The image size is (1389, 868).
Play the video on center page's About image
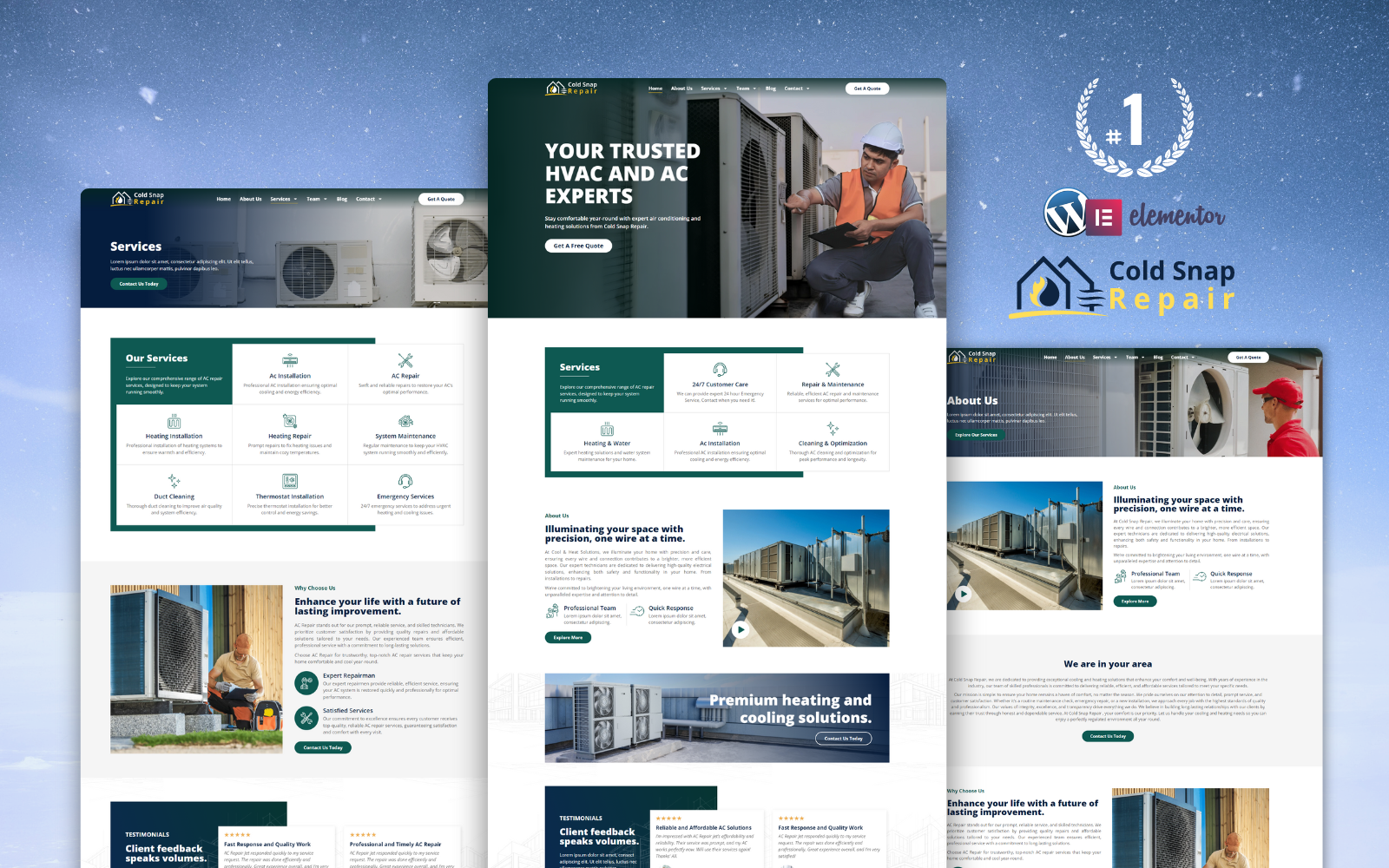[x=740, y=630]
